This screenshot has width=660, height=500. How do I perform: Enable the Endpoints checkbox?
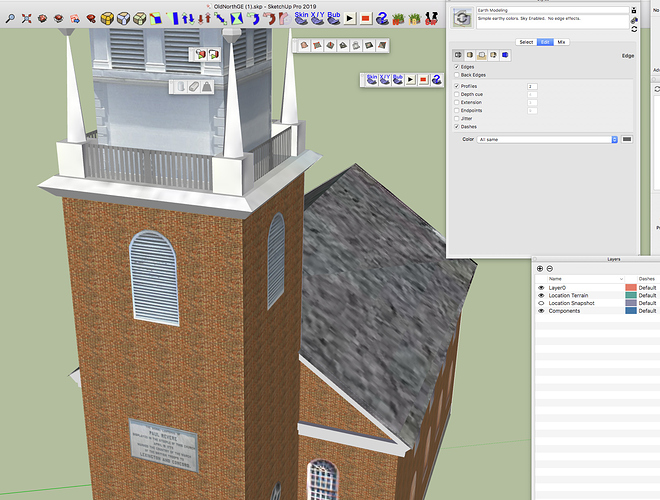point(457,110)
